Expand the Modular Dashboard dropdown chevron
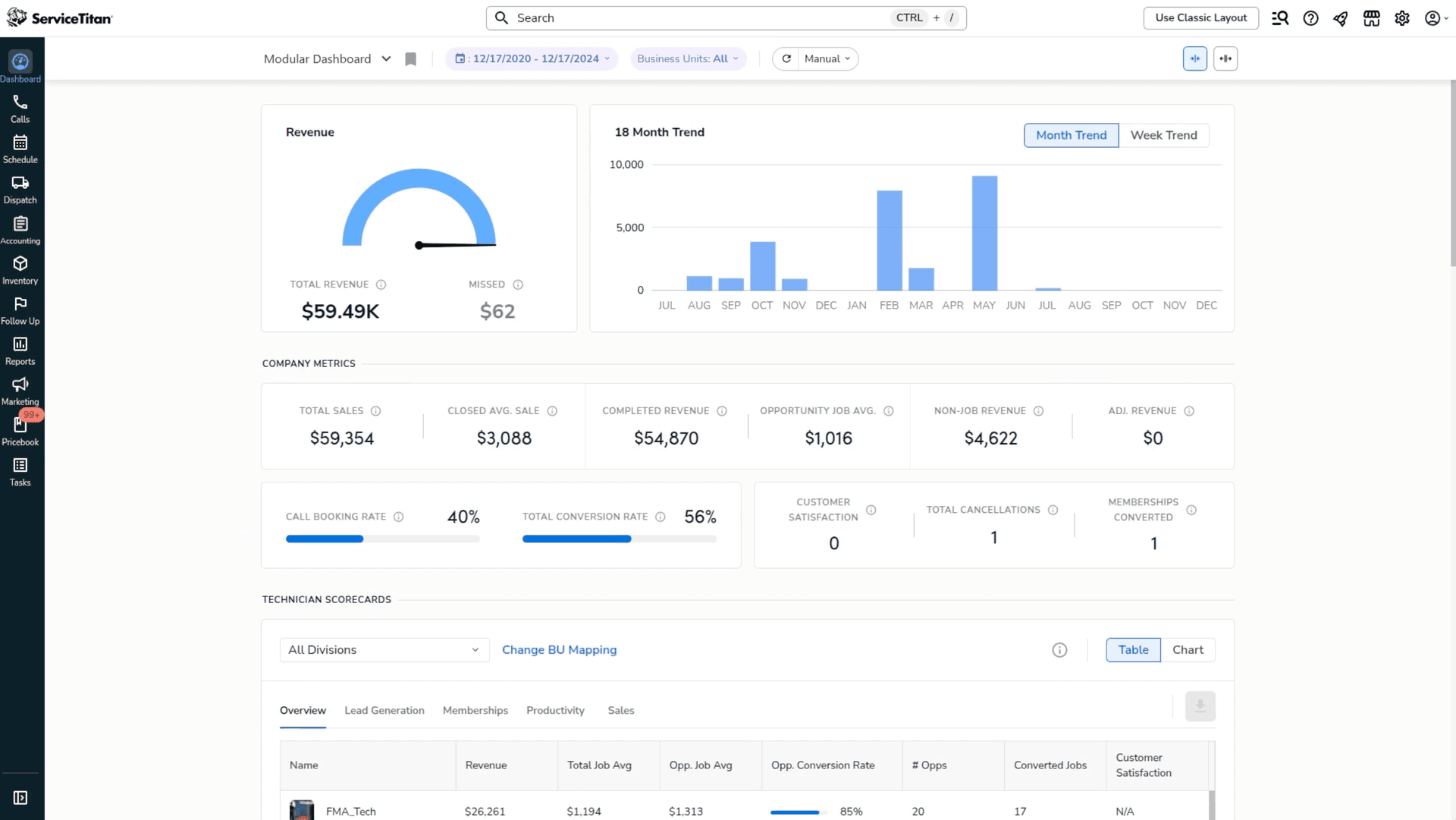The width and height of the screenshot is (1456, 820). (386, 59)
